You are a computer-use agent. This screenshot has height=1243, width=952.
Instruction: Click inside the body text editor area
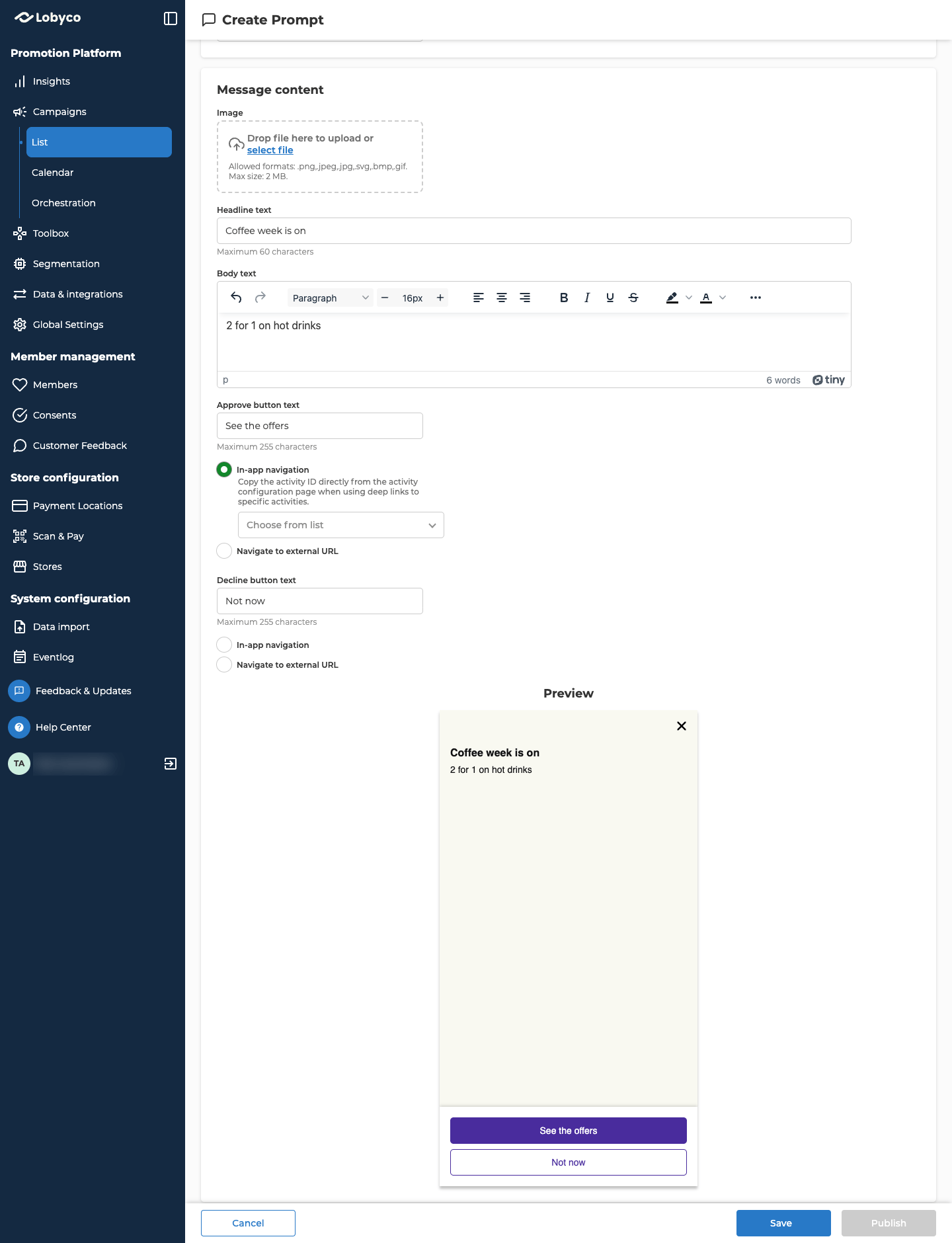(534, 342)
